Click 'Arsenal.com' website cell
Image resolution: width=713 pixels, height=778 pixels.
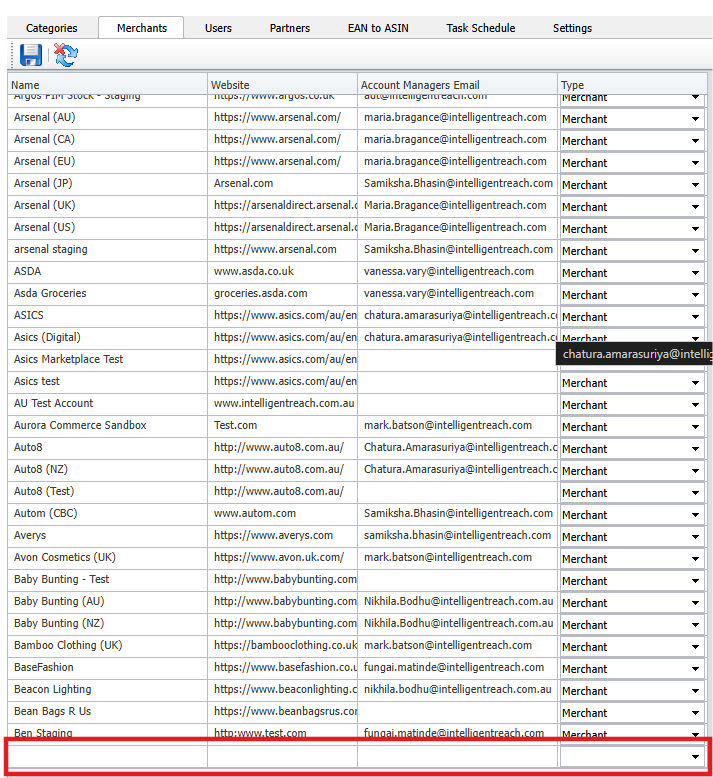click(x=282, y=184)
